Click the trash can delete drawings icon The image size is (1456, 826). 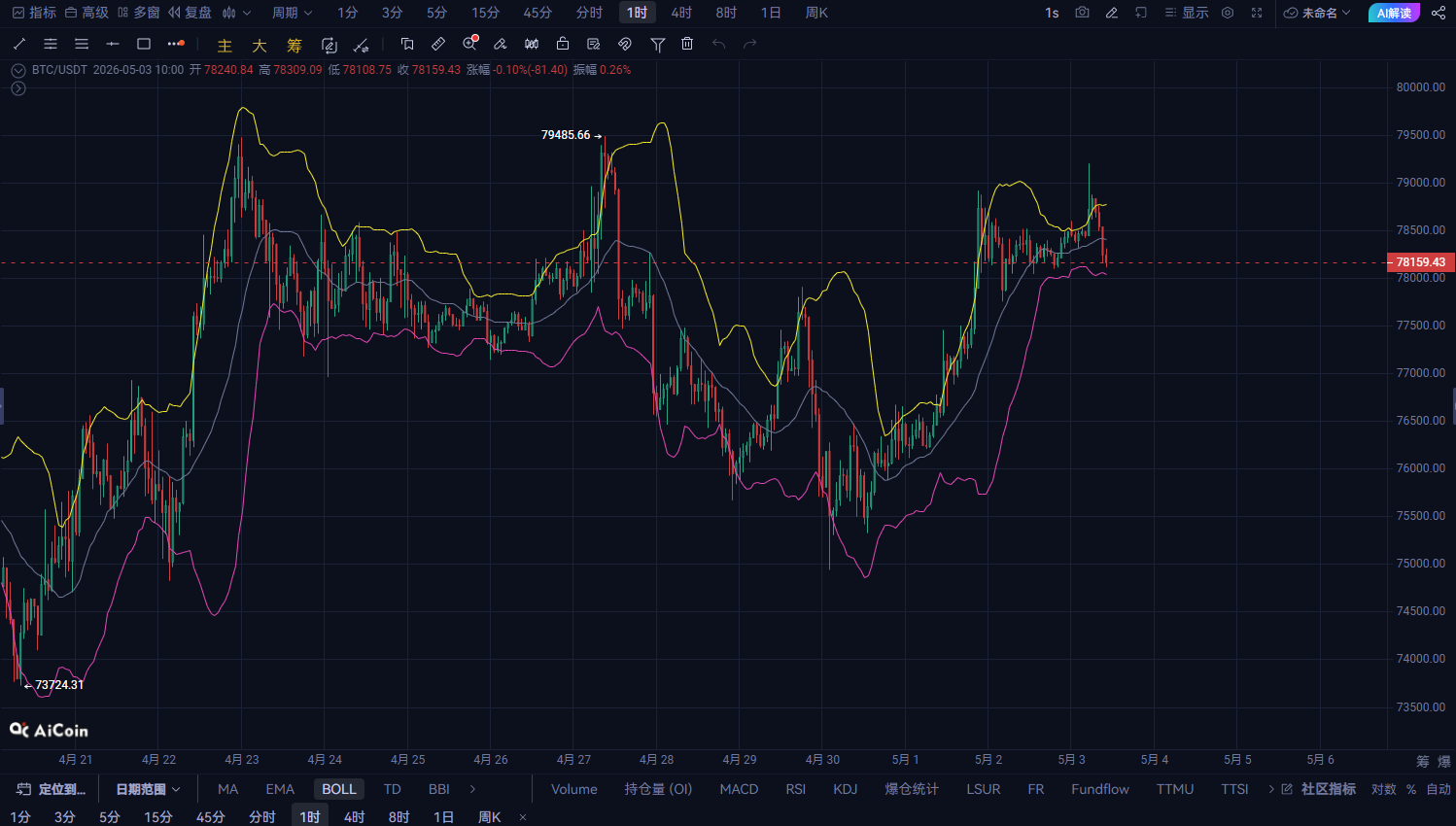click(687, 44)
